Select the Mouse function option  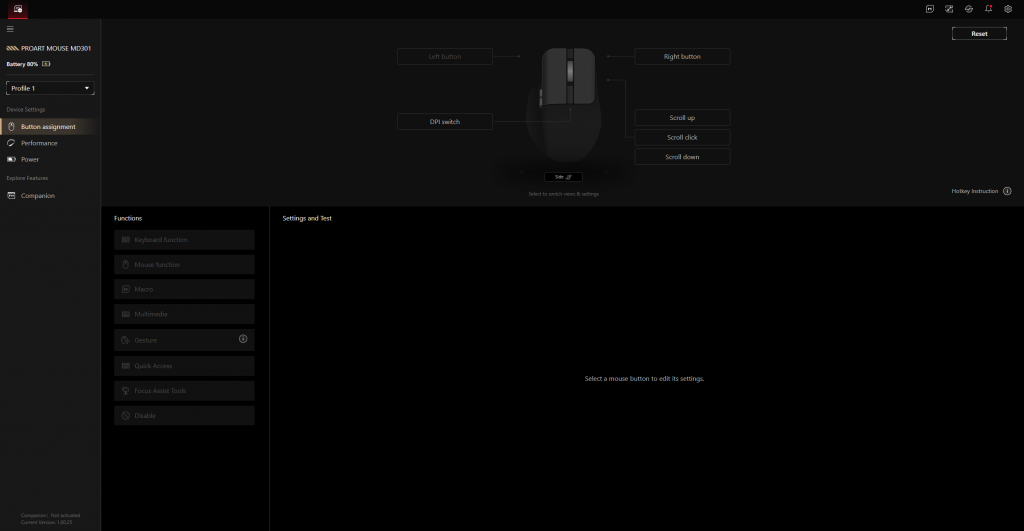184,265
